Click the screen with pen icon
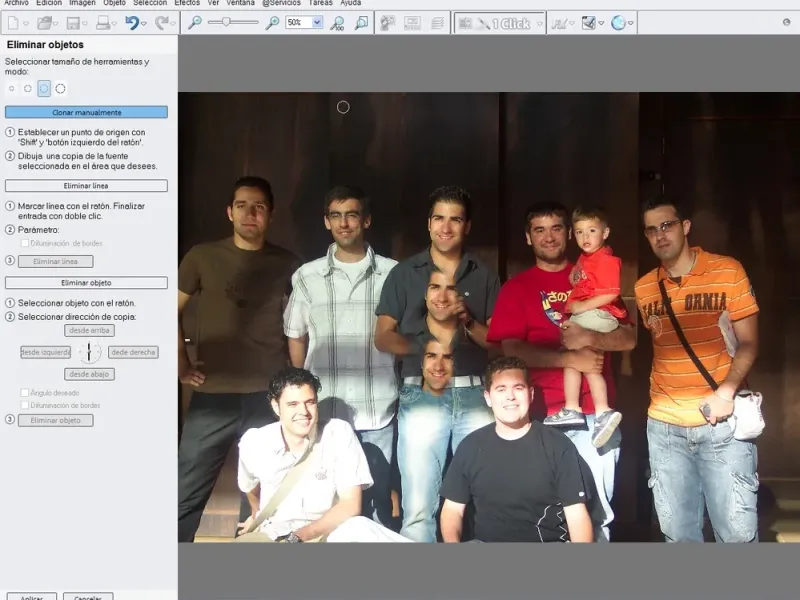 [588, 23]
